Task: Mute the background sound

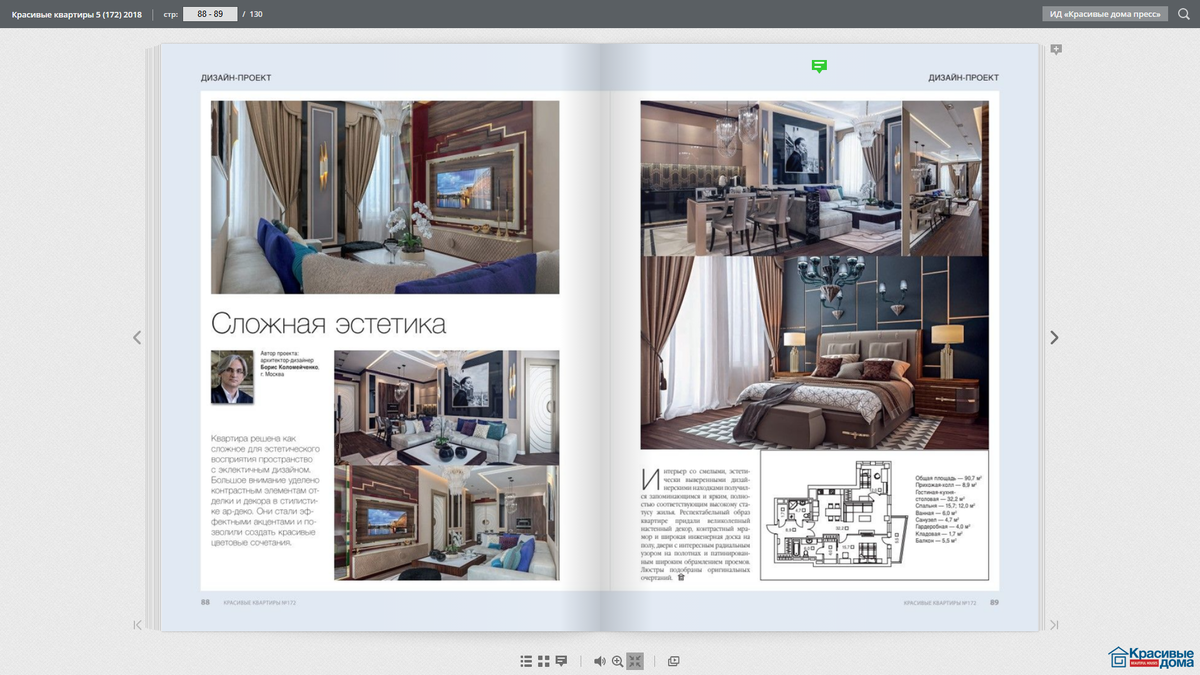Action: tap(600, 661)
